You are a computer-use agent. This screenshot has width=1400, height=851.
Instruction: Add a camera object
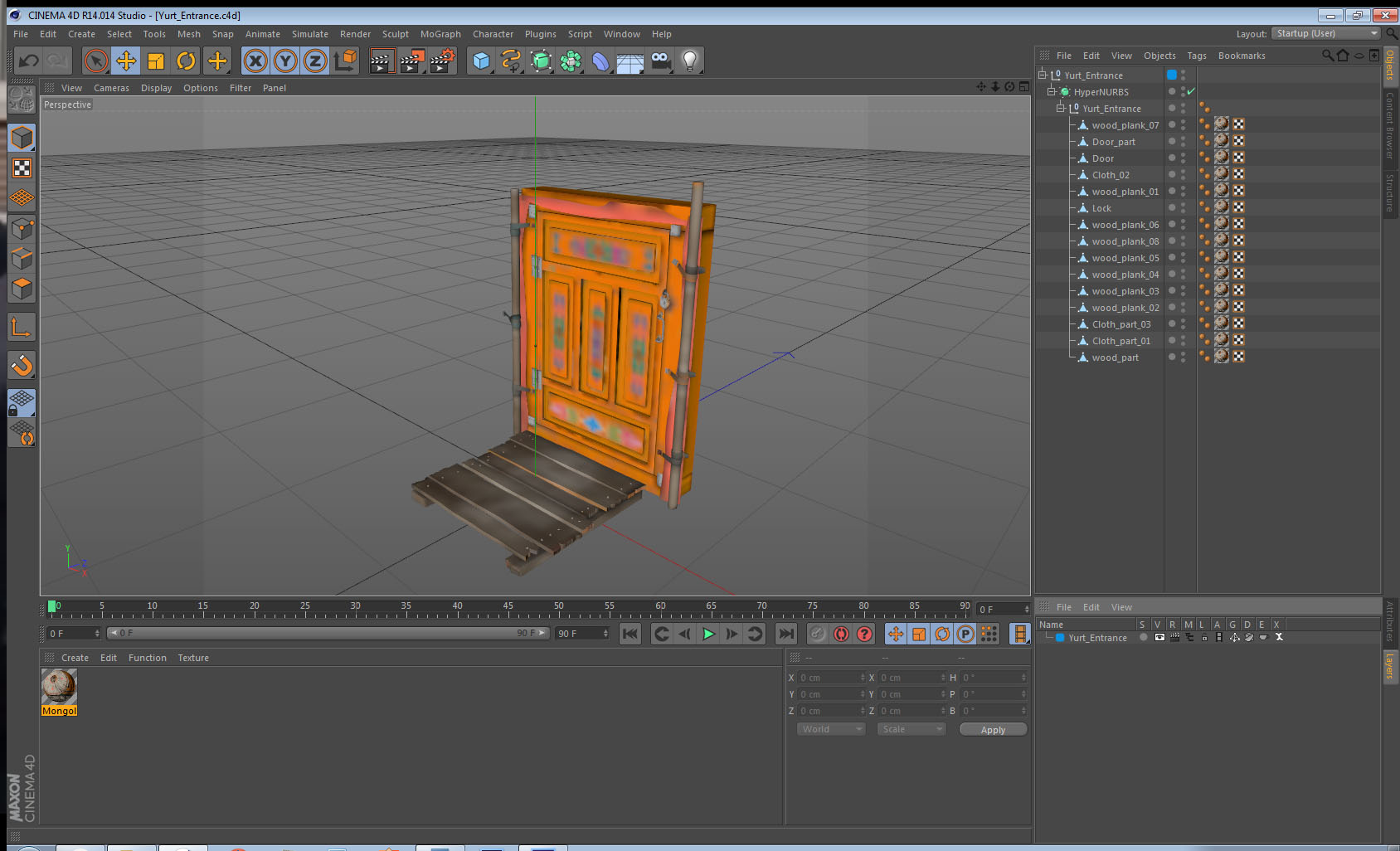660,61
